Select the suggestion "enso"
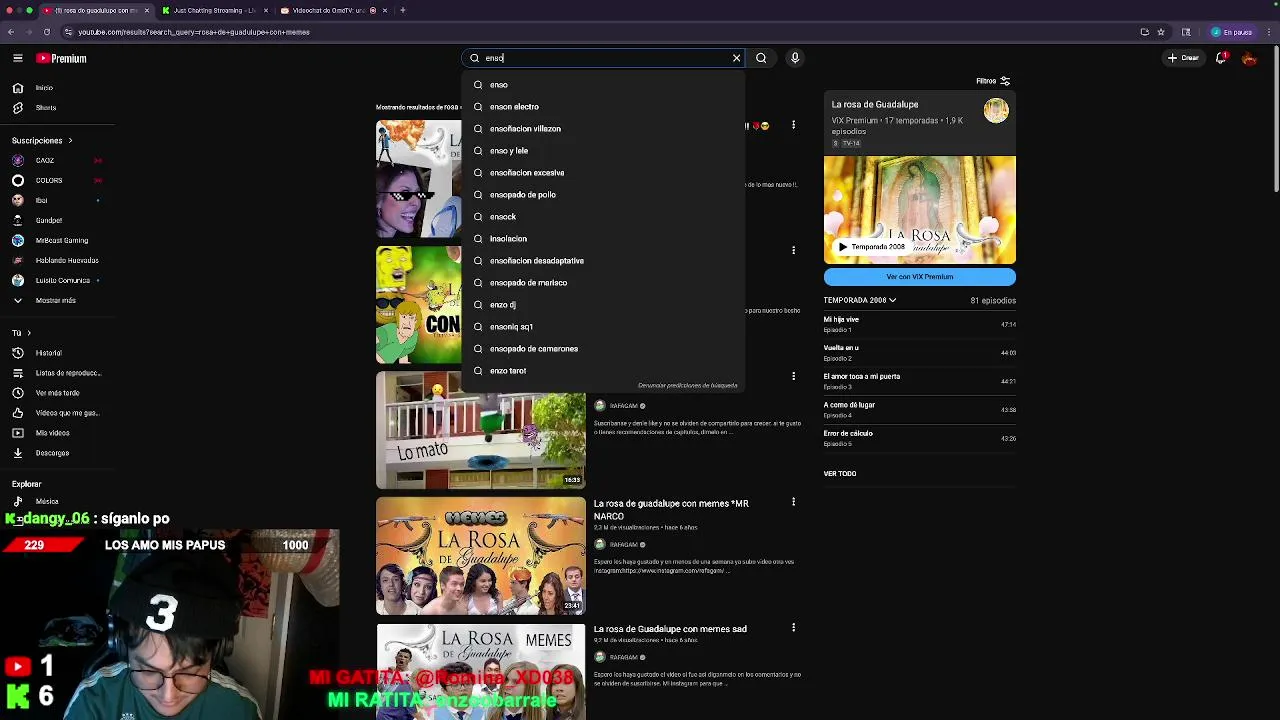The height and width of the screenshot is (720, 1280). 603,85
